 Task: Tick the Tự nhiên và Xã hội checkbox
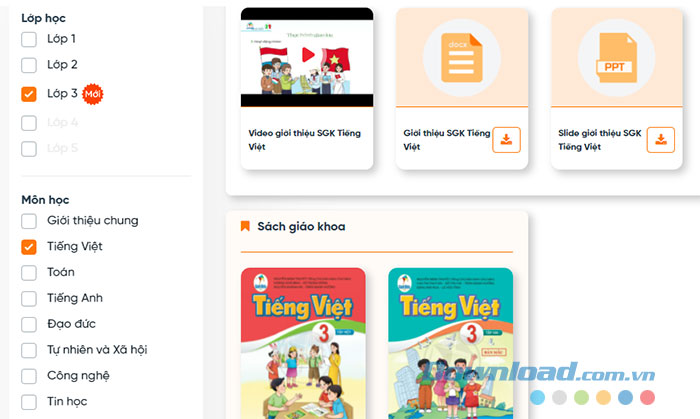tap(29, 350)
